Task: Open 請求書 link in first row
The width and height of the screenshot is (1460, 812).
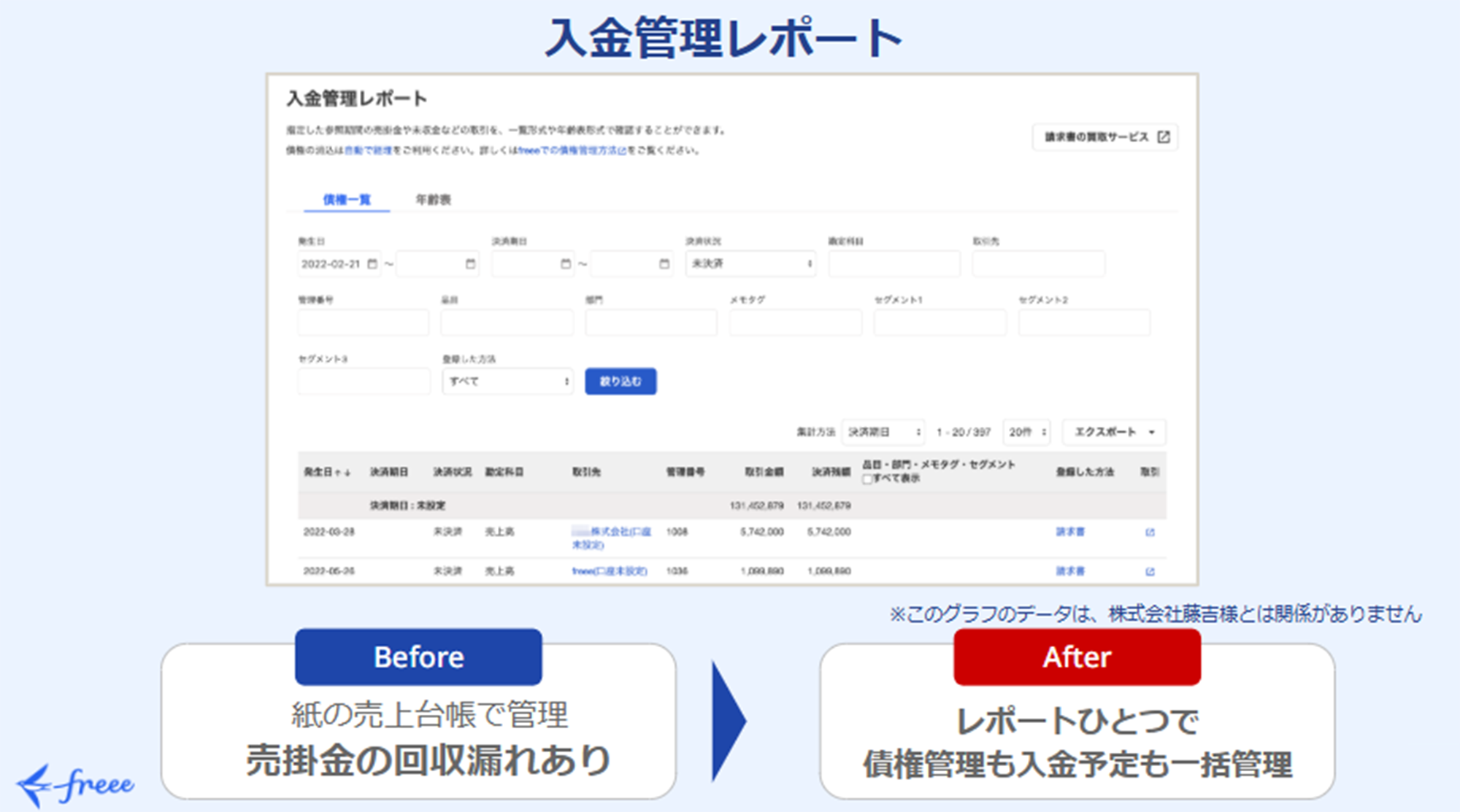Action: [x=1069, y=532]
